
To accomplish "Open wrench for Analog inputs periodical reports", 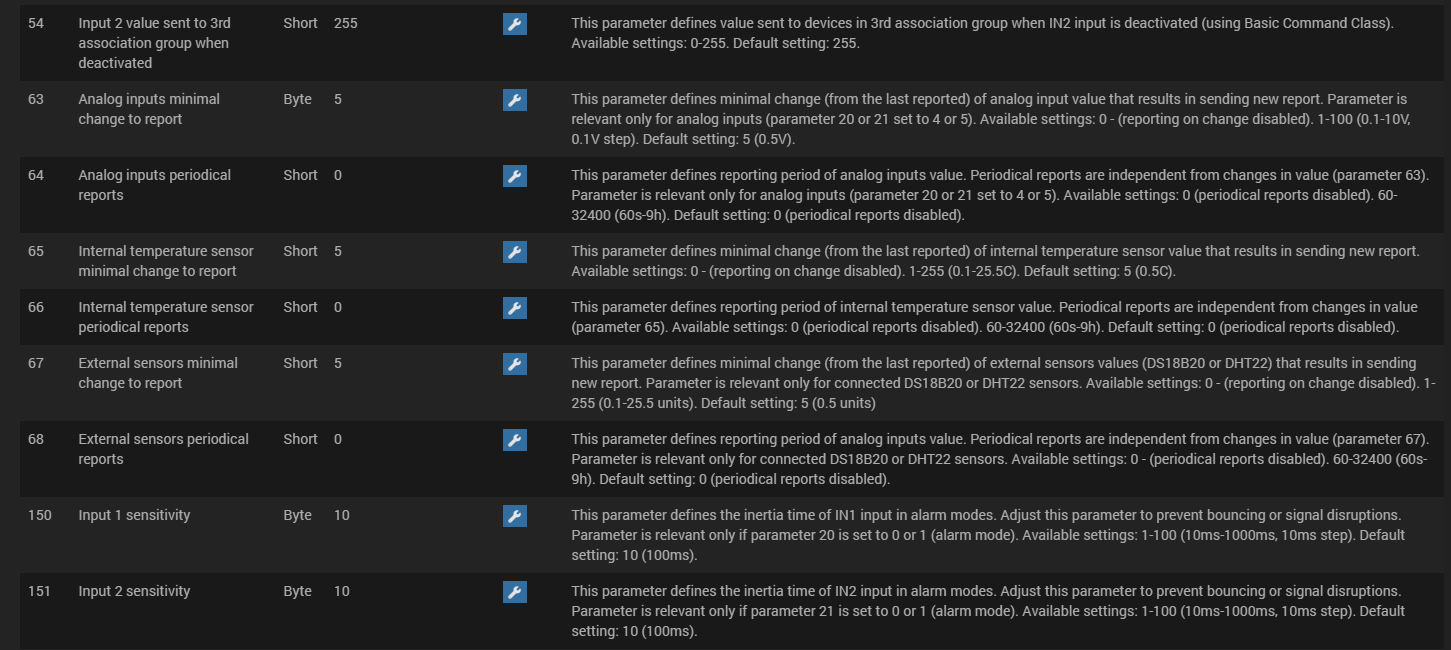I will 514,176.
